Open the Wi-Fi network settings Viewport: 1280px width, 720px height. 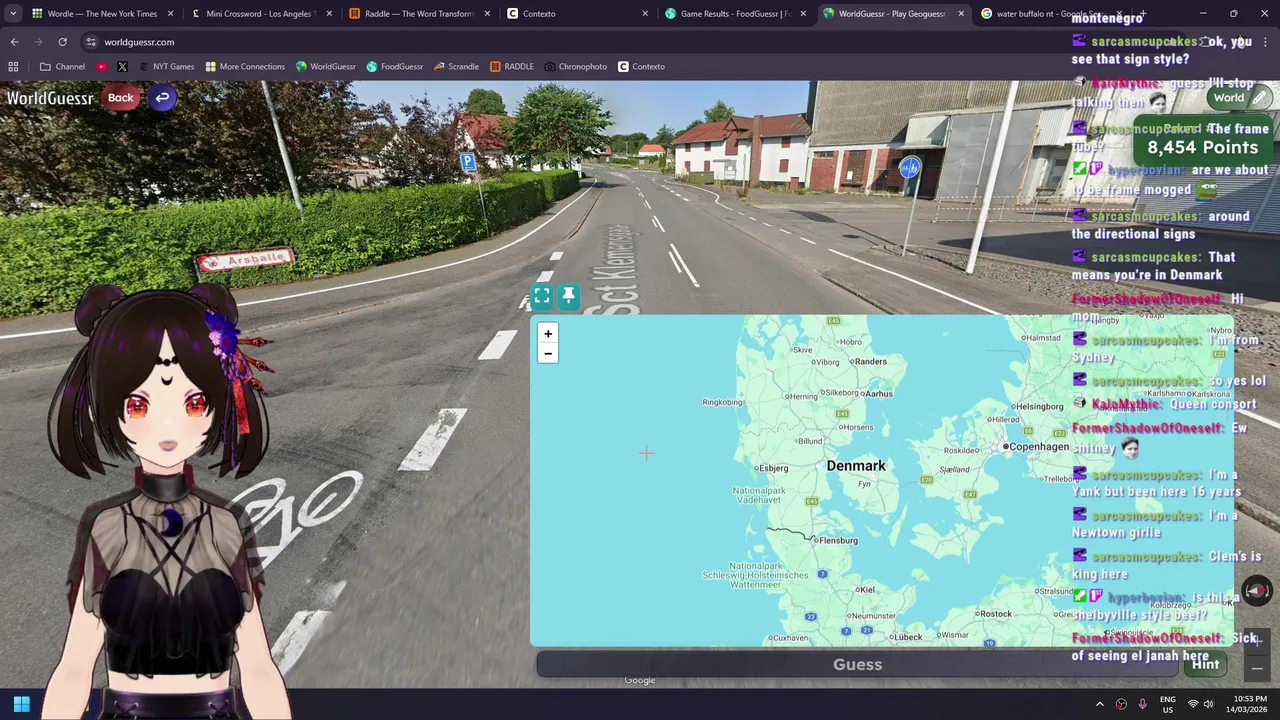1192,704
